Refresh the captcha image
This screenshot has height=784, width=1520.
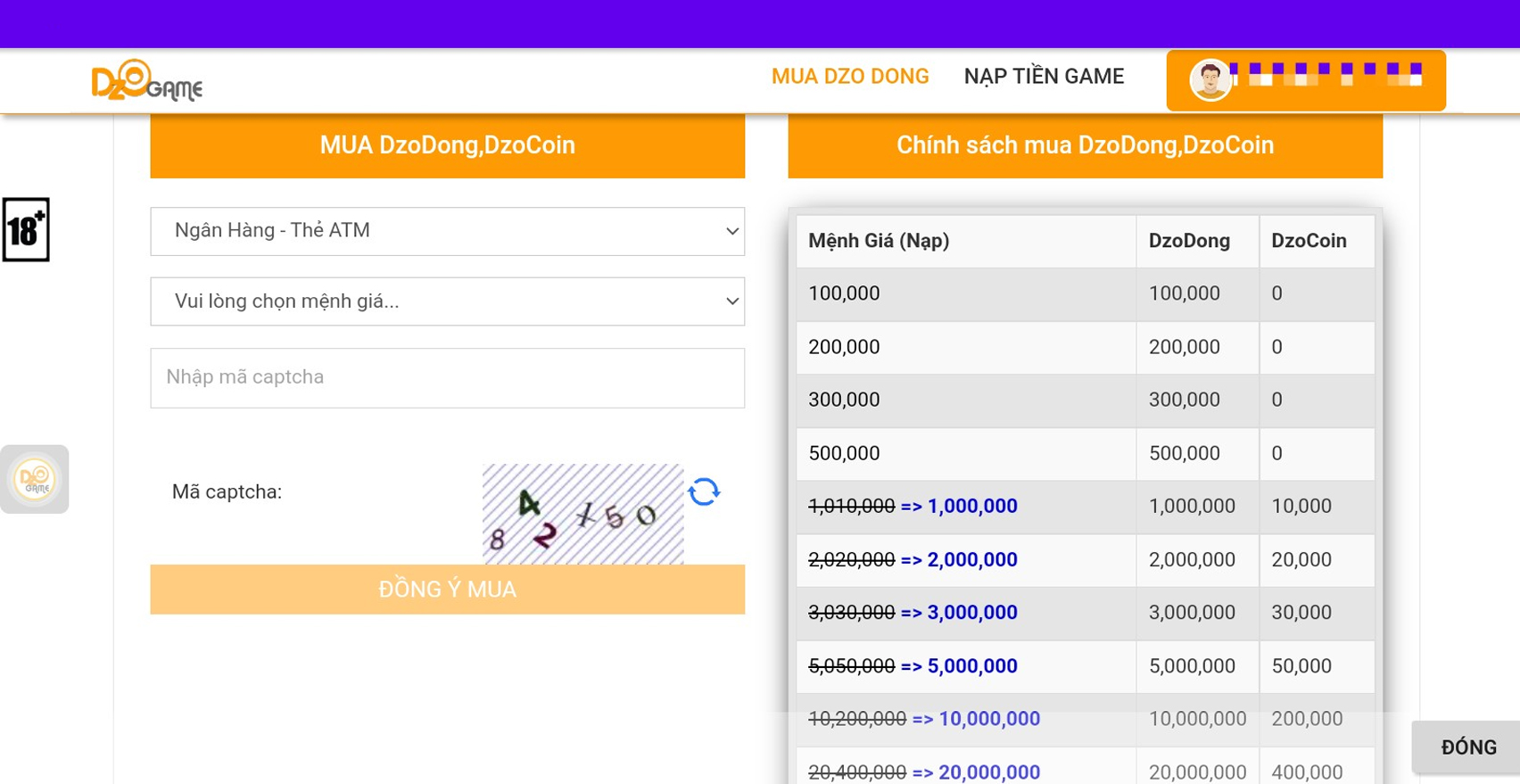[x=704, y=491]
